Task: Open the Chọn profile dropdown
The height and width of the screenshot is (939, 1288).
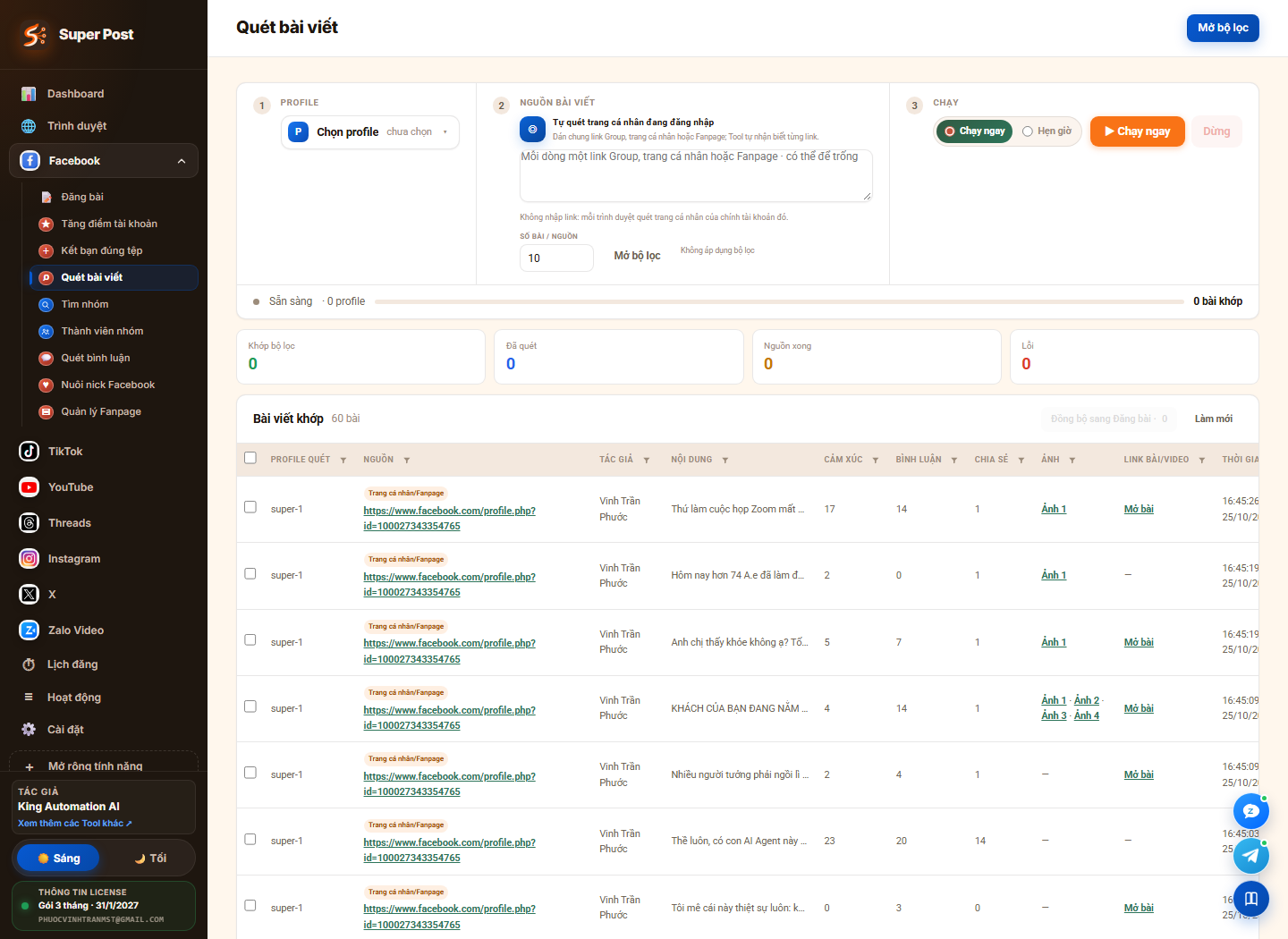Action: coord(370,132)
